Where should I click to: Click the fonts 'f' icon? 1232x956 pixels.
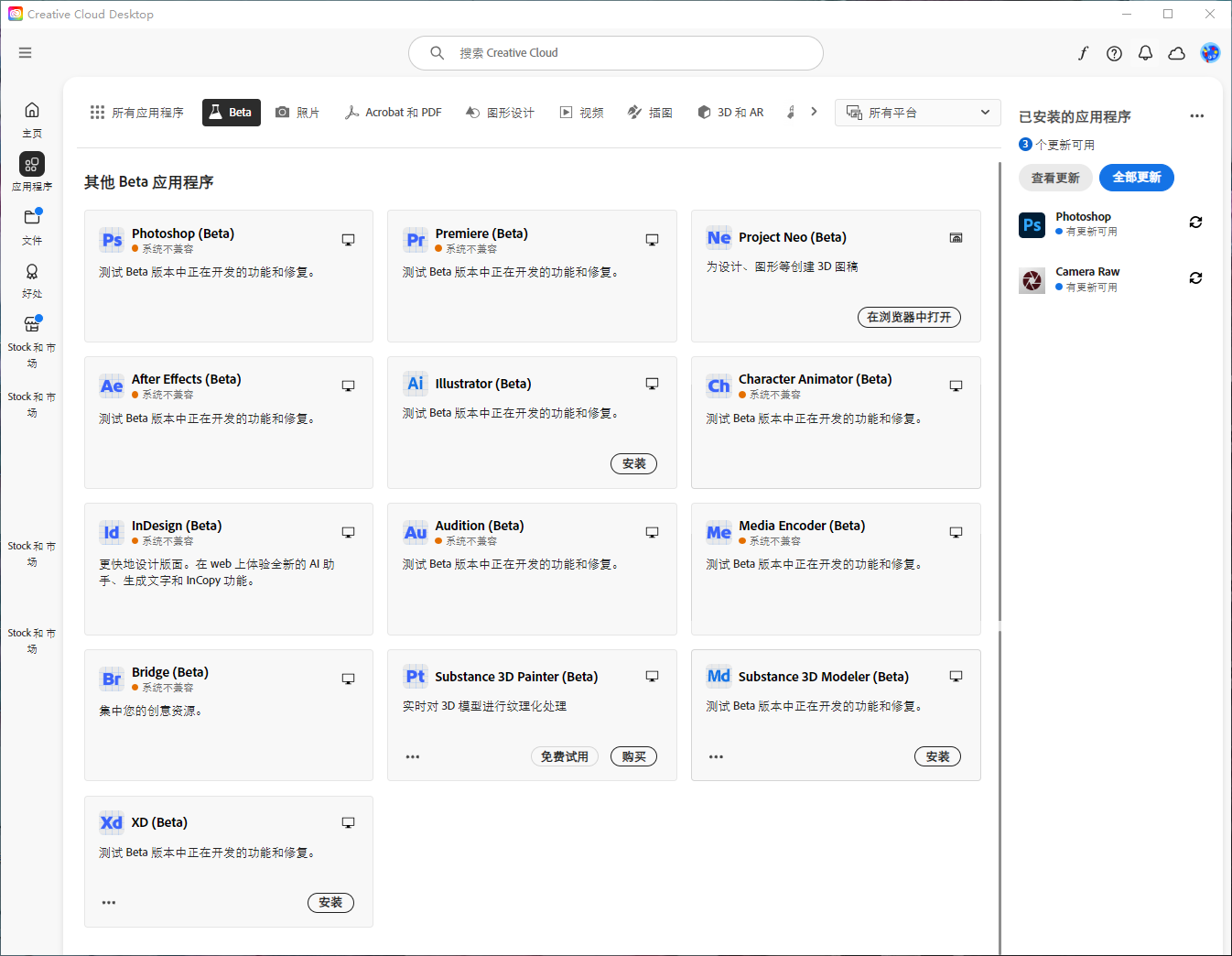(x=1083, y=53)
